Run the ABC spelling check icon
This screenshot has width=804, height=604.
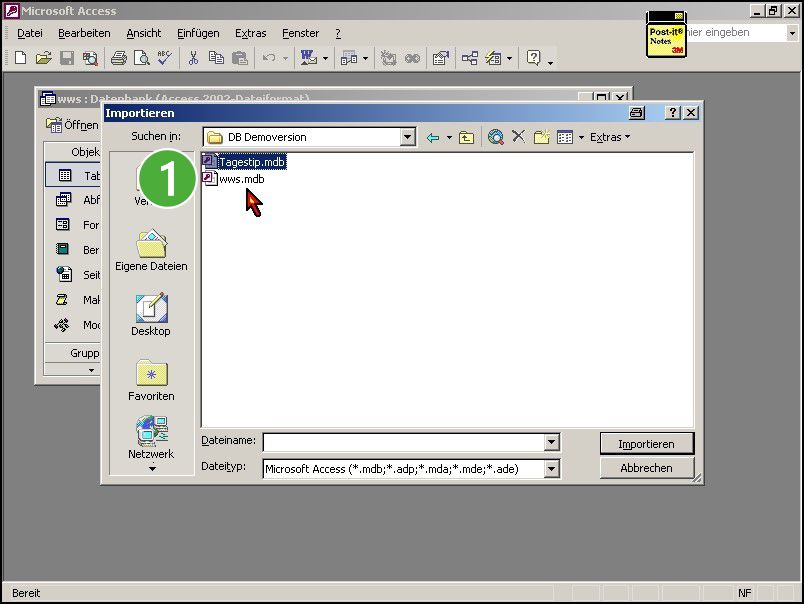tap(165, 58)
